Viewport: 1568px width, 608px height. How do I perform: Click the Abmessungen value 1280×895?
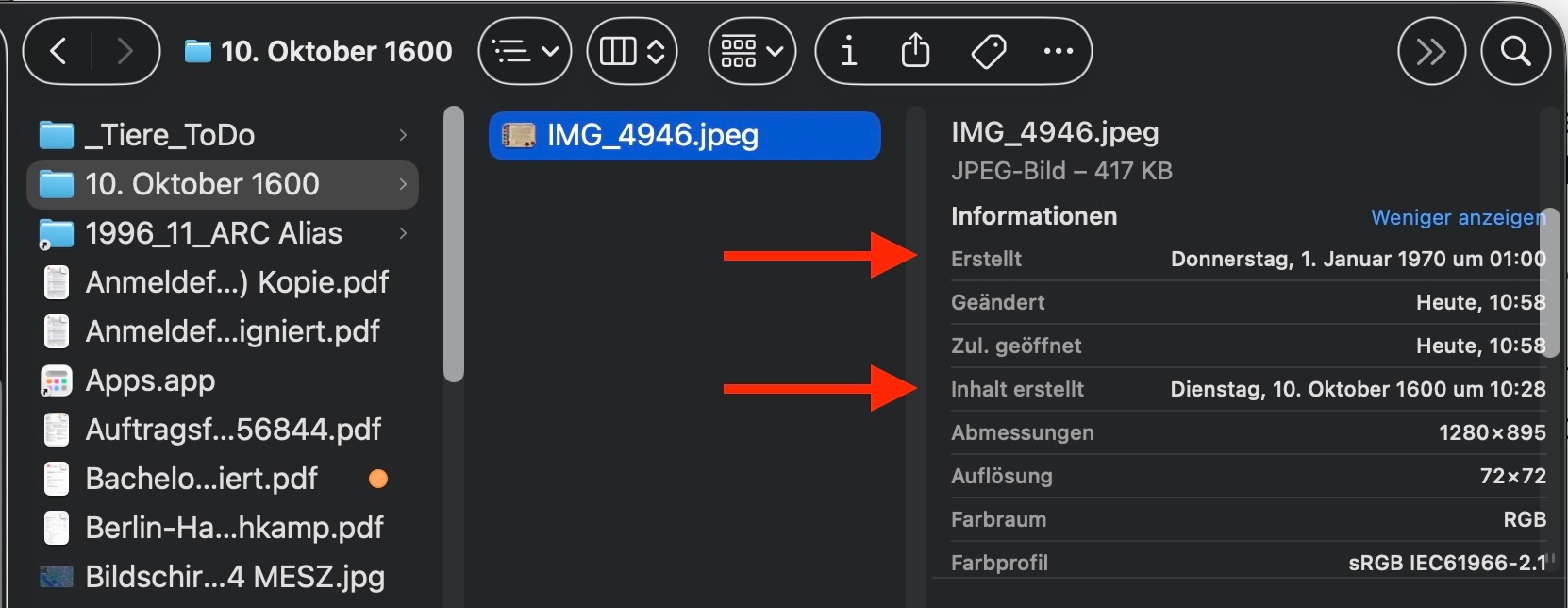point(1492,432)
